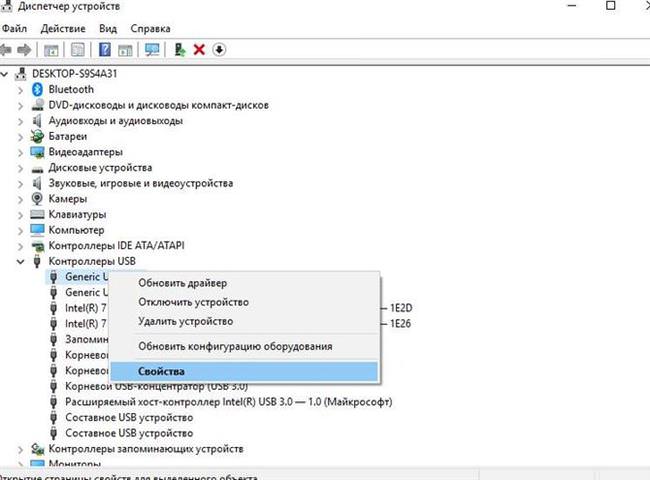
Task: Select the Компьютер tree label
Action: tap(76, 230)
